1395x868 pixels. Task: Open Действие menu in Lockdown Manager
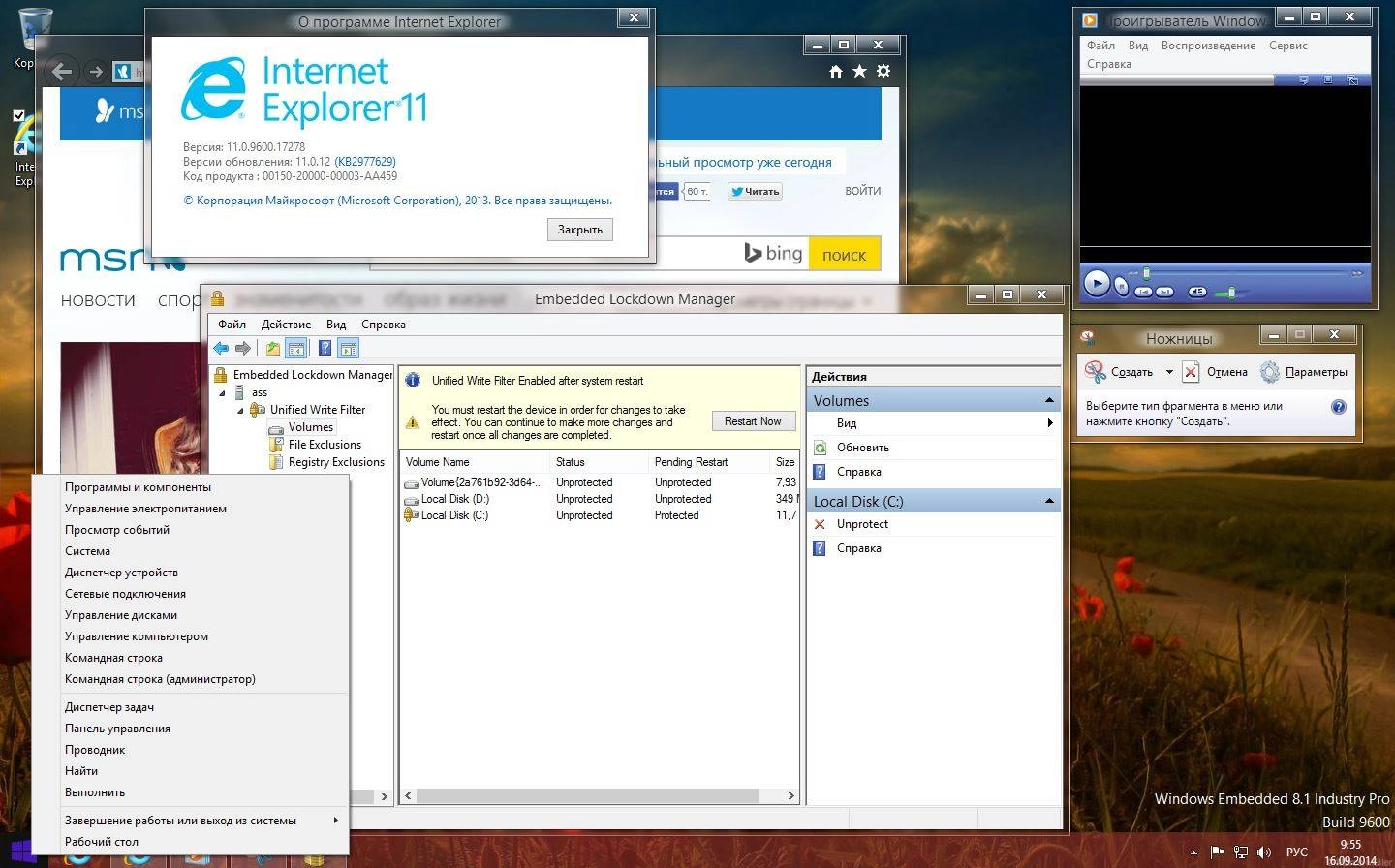pyautogui.click(x=286, y=325)
